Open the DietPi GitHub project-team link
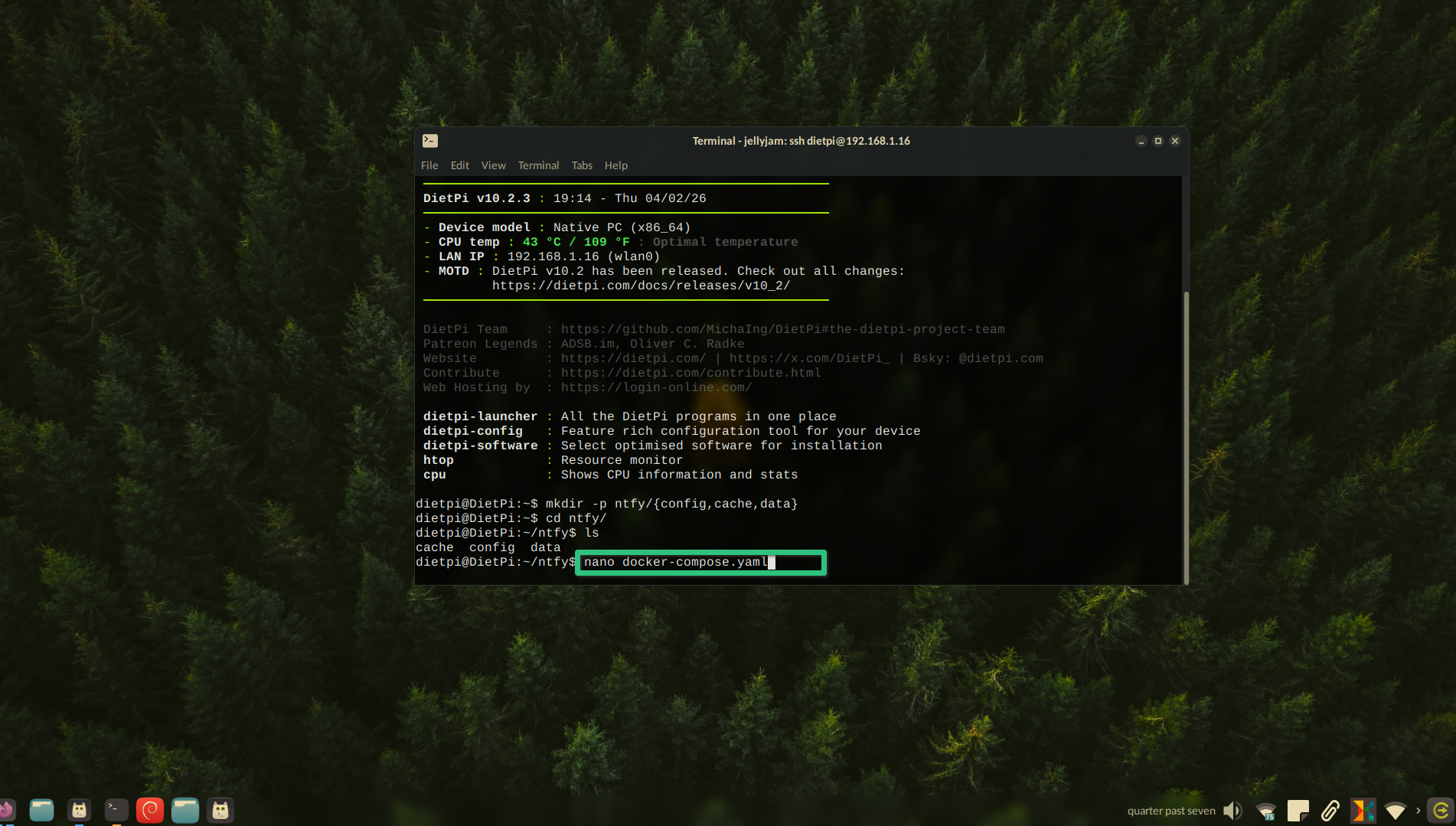Viewport: 1456px width, 826px height. [x=782, y=329]
